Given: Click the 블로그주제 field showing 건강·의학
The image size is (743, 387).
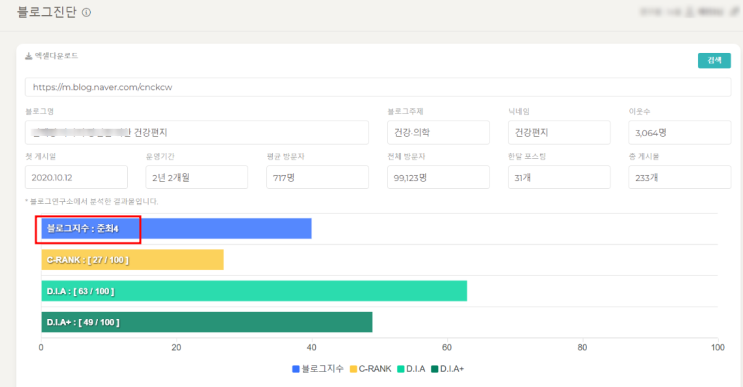Looking at the screenshot, I should 438,132.
